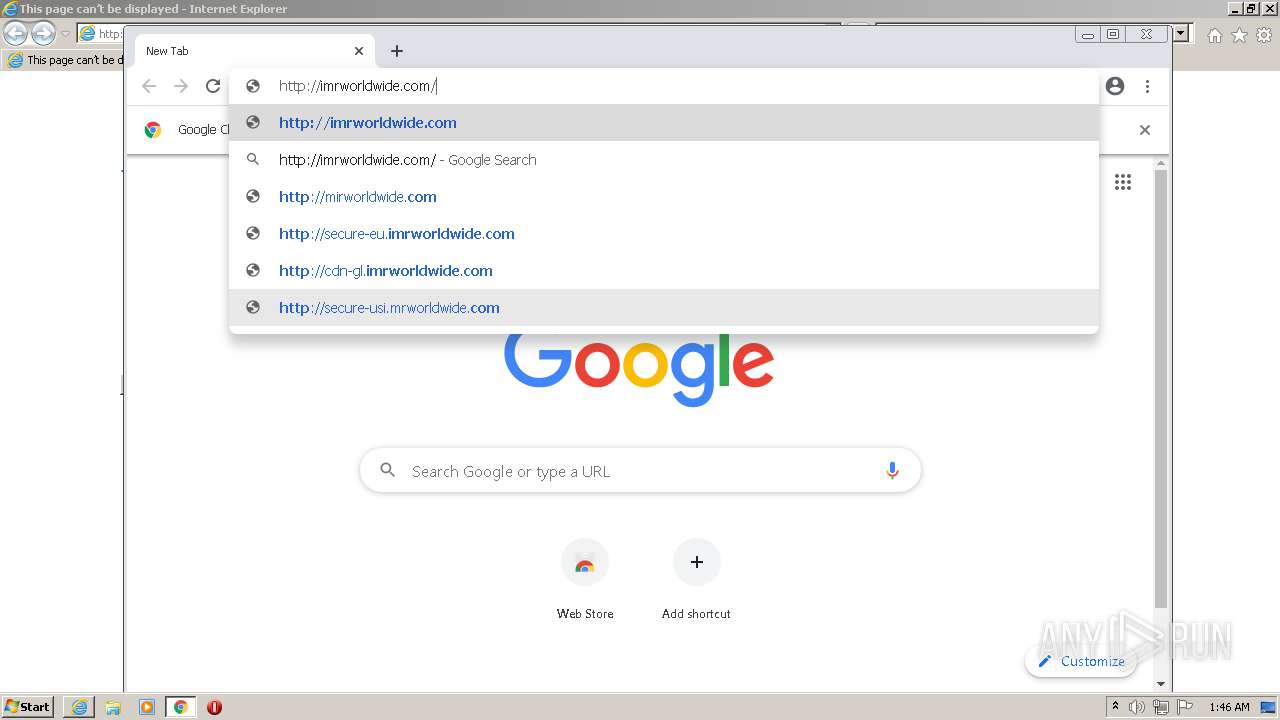Open the red Opera-style taskbar icon

pos(214,707)
